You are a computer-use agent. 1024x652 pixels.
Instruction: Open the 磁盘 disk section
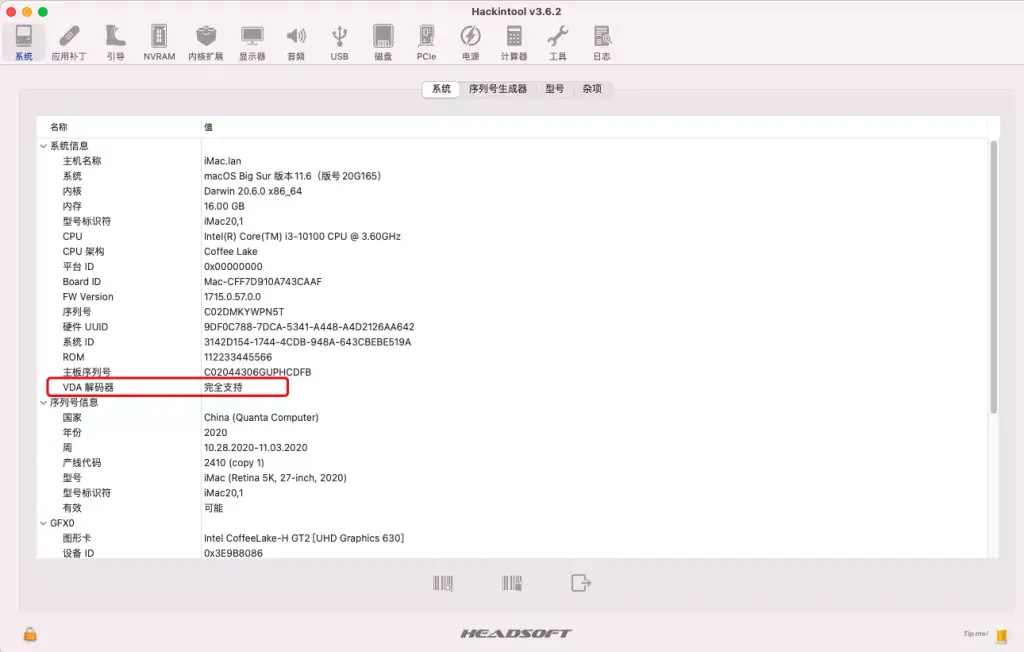coord(383,43)
